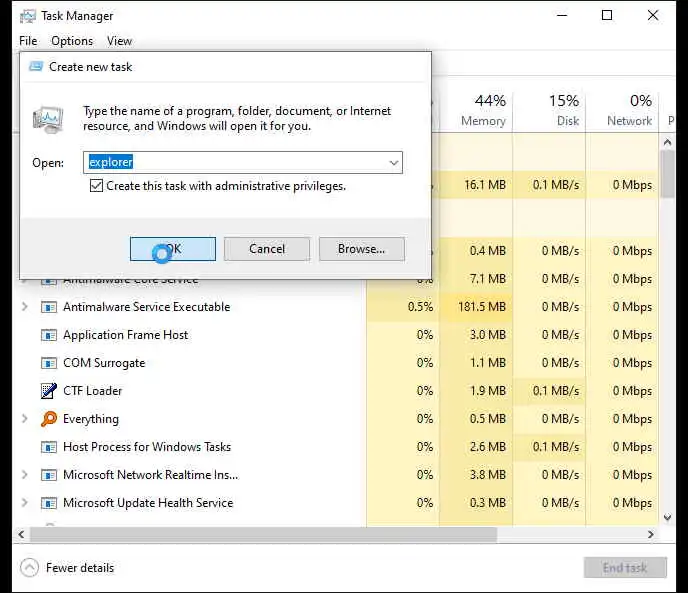
Task: Sort by the Disk column header
Action: pyautogui.click(x=549, y=110)
